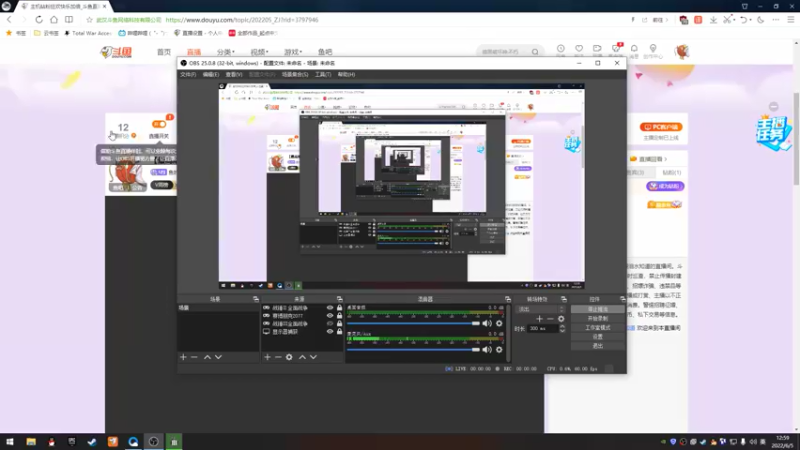This screenshot has width=800, height=450.
Task: Click the Douyu search magnifier icon
Action: [x=535, y=52]
